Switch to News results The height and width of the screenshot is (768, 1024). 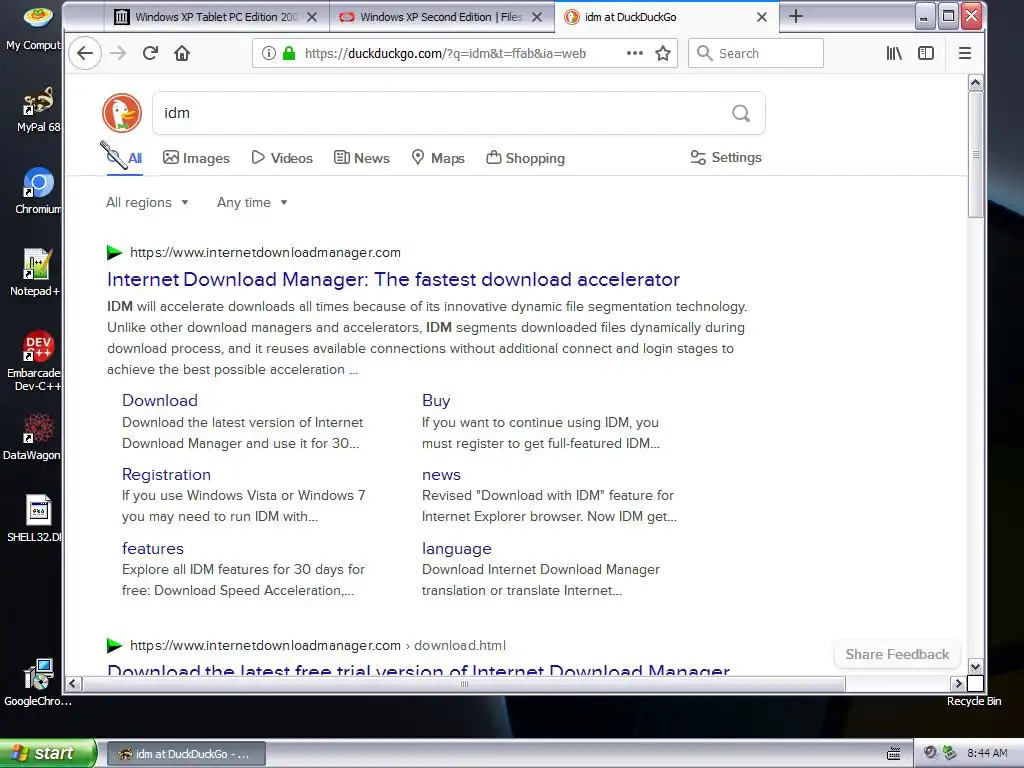362,158
